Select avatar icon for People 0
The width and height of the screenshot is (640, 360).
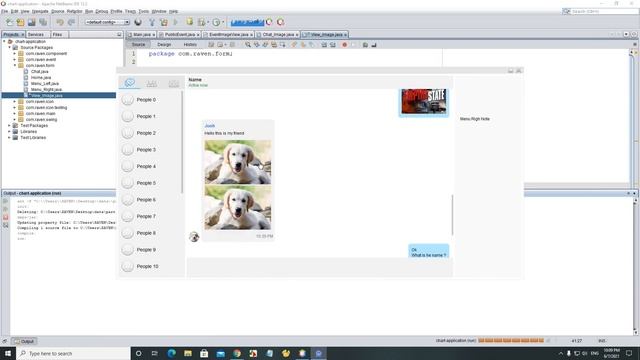127,100
